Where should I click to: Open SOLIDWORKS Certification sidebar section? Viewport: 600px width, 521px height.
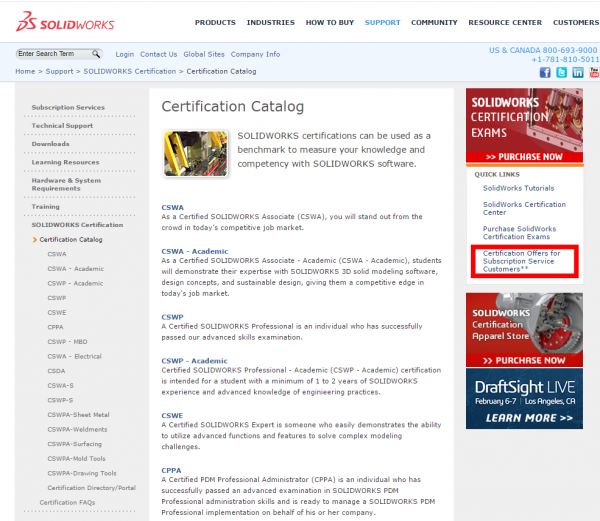77,225
